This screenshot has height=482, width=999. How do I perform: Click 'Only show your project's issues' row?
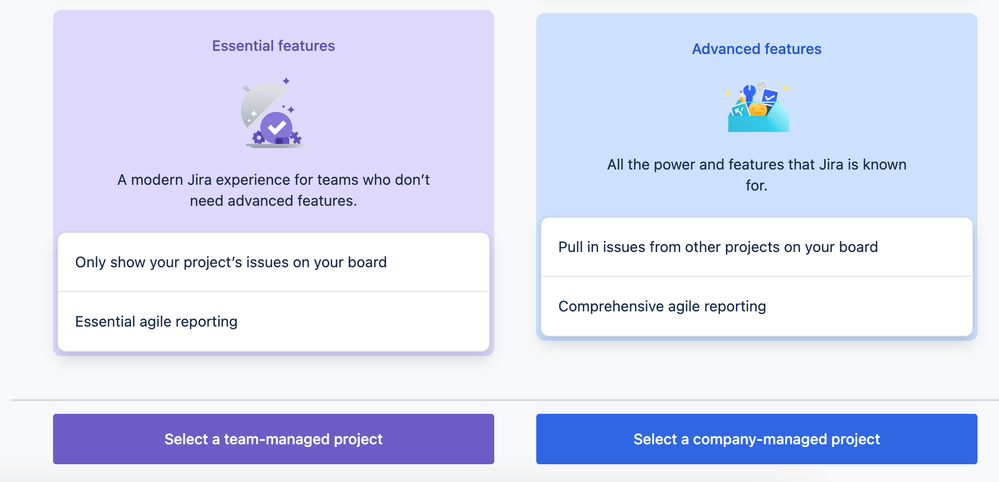pos(273,262)
